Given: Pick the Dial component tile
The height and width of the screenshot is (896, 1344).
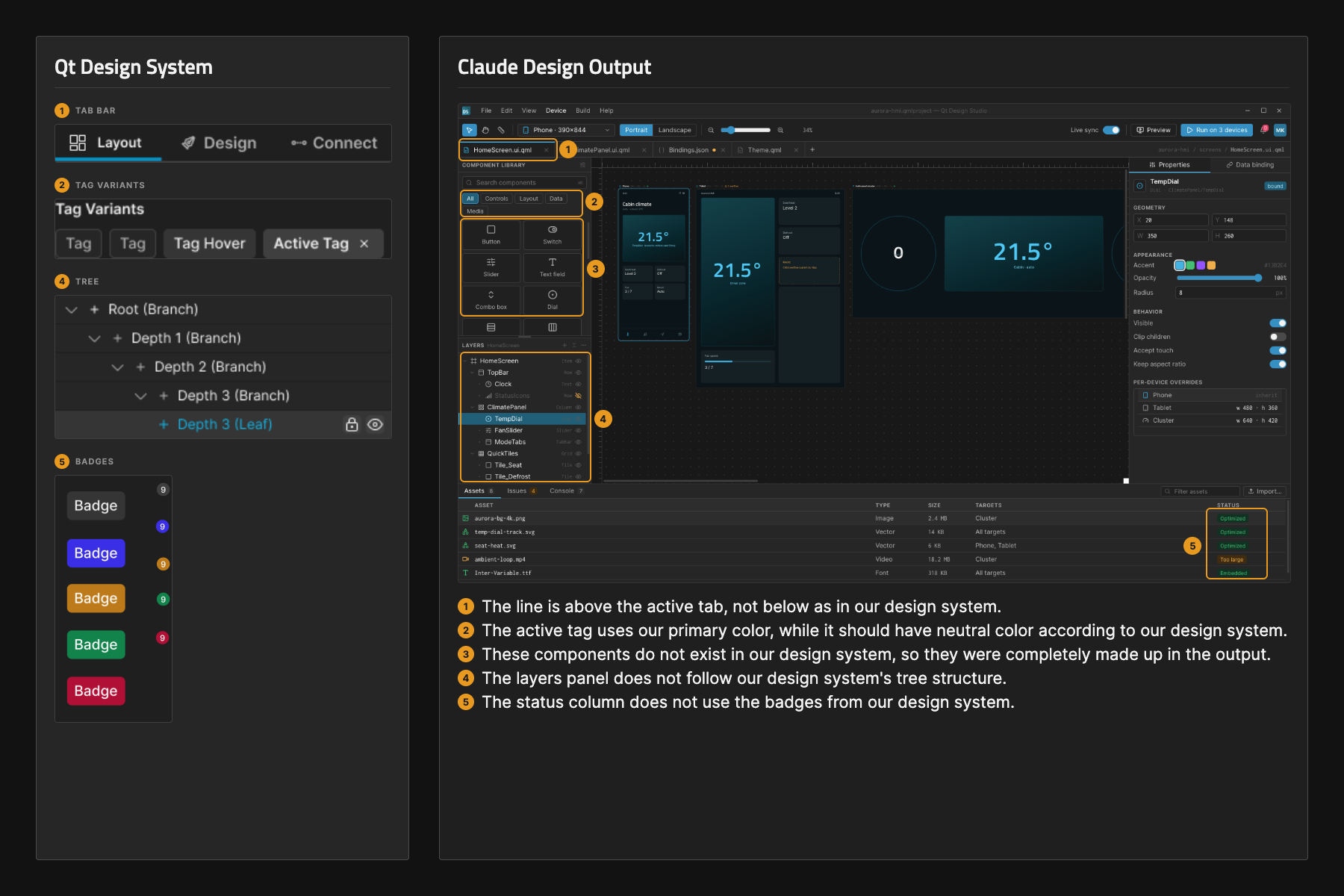Looking at the screenshot, I should [x=553, y=299].
